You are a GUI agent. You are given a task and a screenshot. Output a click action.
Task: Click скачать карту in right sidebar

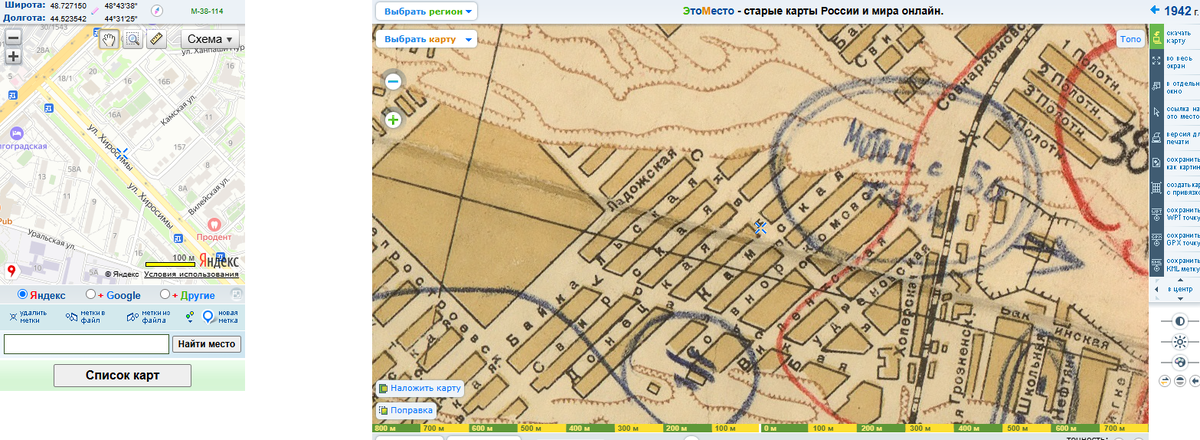point(1174,39)
